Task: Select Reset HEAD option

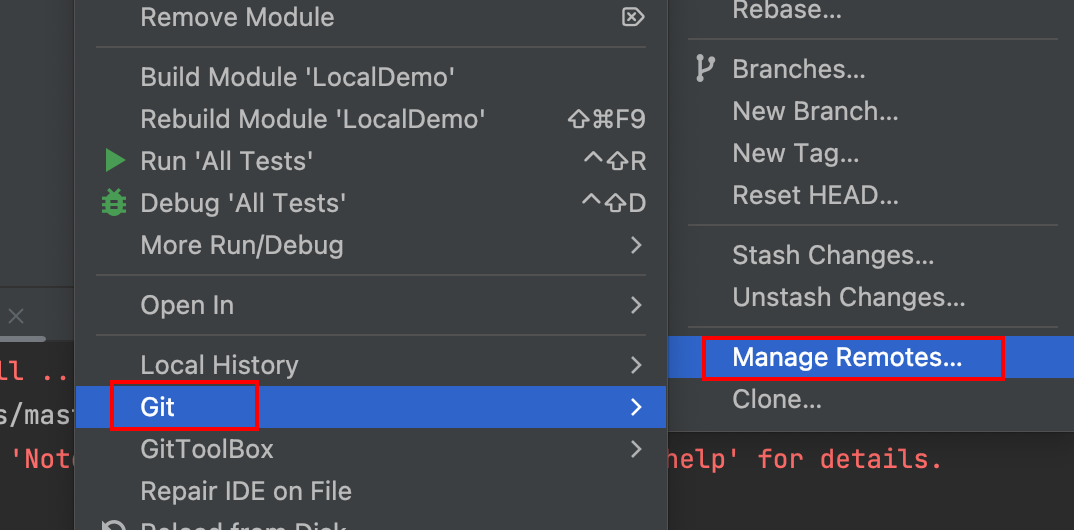Action: coord(815,195)
